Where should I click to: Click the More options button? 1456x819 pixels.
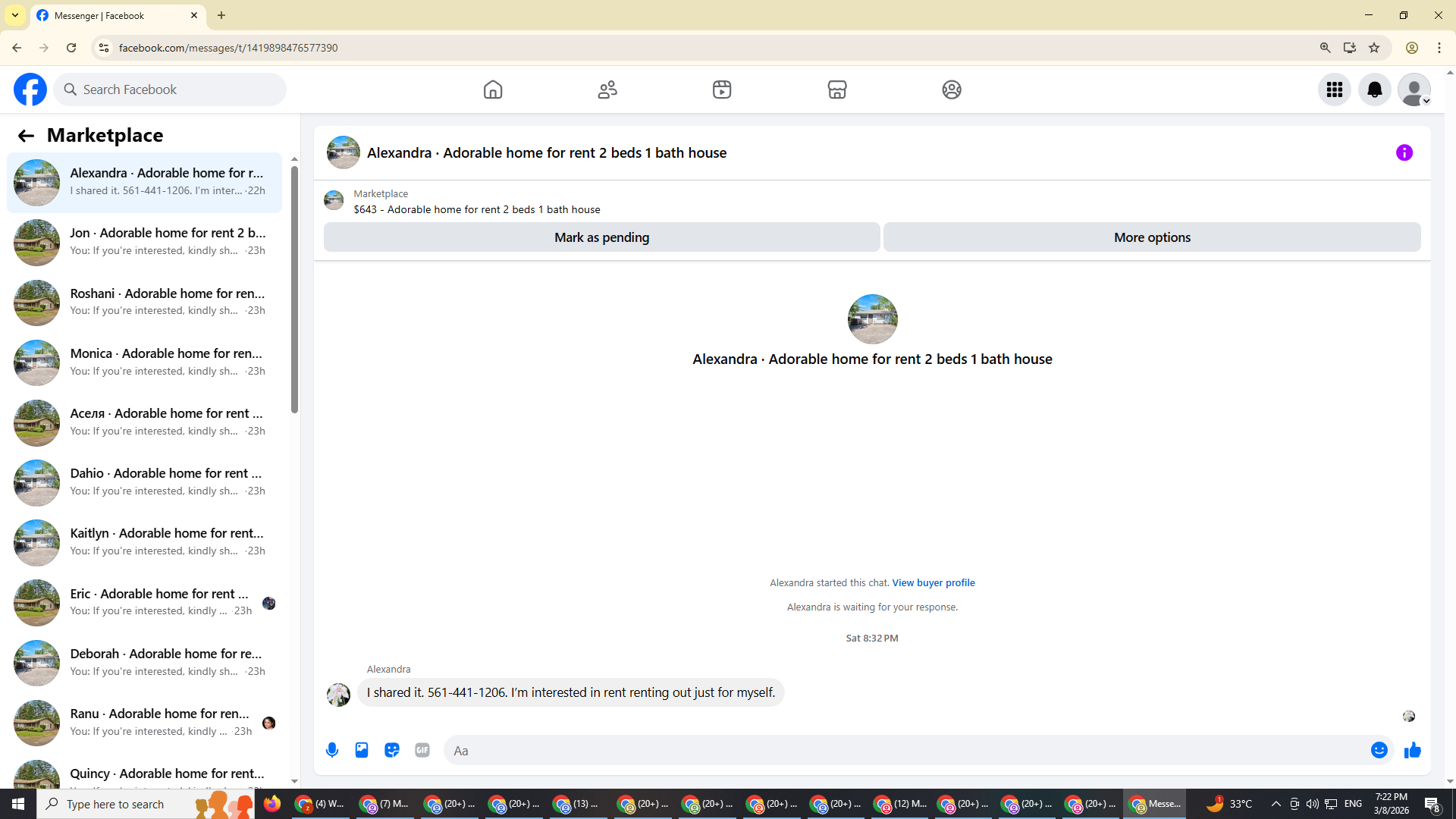click(1151, 237)
